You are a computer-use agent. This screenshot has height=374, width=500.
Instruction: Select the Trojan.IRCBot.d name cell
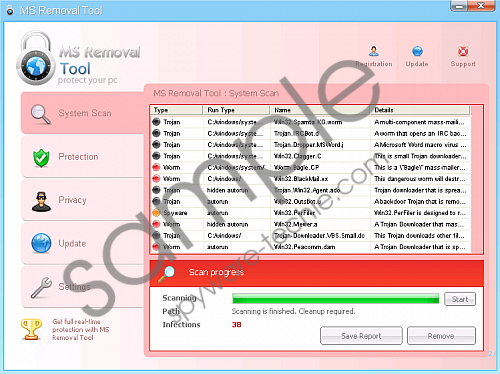point(320,133)
